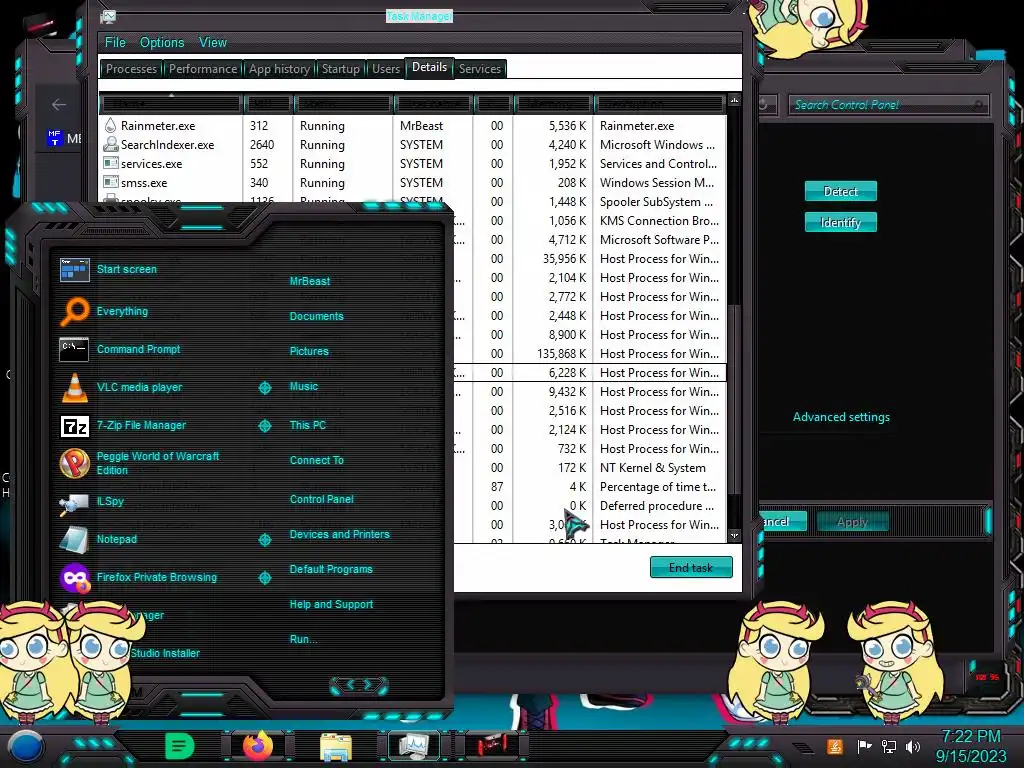This screenshot has width=1024, height=768.
Task: Click smss.exe process icon
Action: pos(111,182)
